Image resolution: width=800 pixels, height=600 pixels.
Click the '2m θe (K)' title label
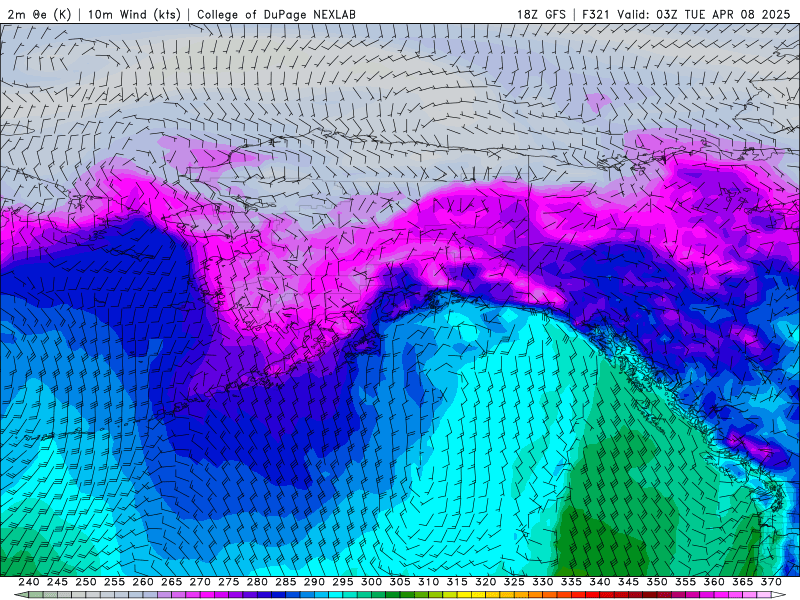[39, 14]
